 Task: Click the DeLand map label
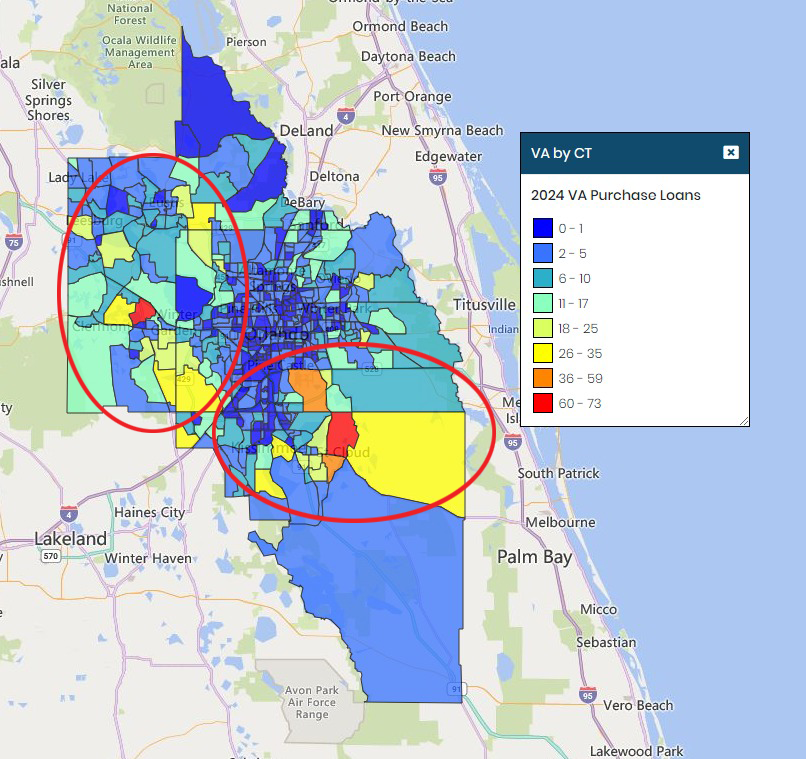[306, 131]
